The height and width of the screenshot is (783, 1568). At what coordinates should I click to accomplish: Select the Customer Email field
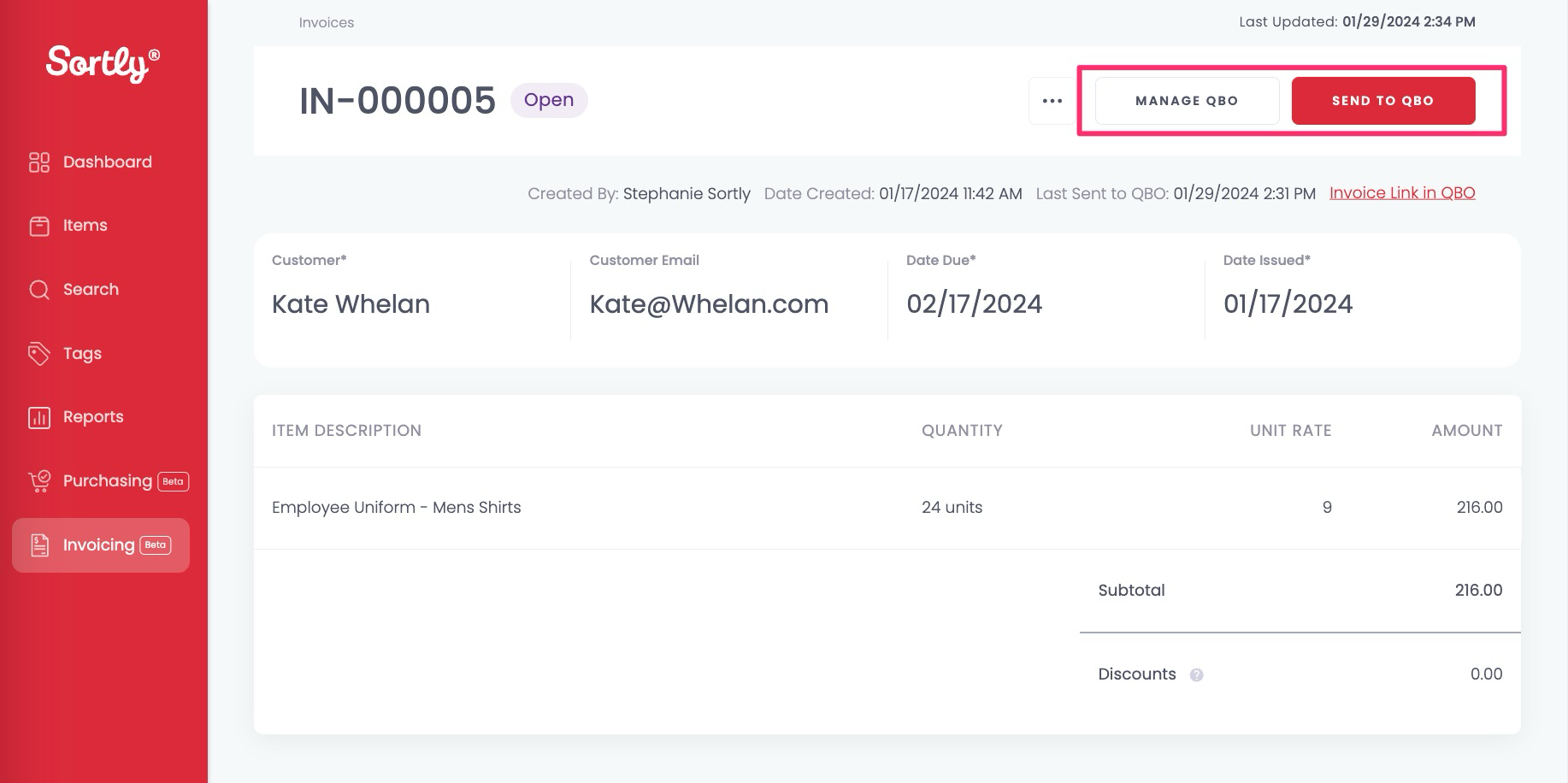click(x=710, y=303)
